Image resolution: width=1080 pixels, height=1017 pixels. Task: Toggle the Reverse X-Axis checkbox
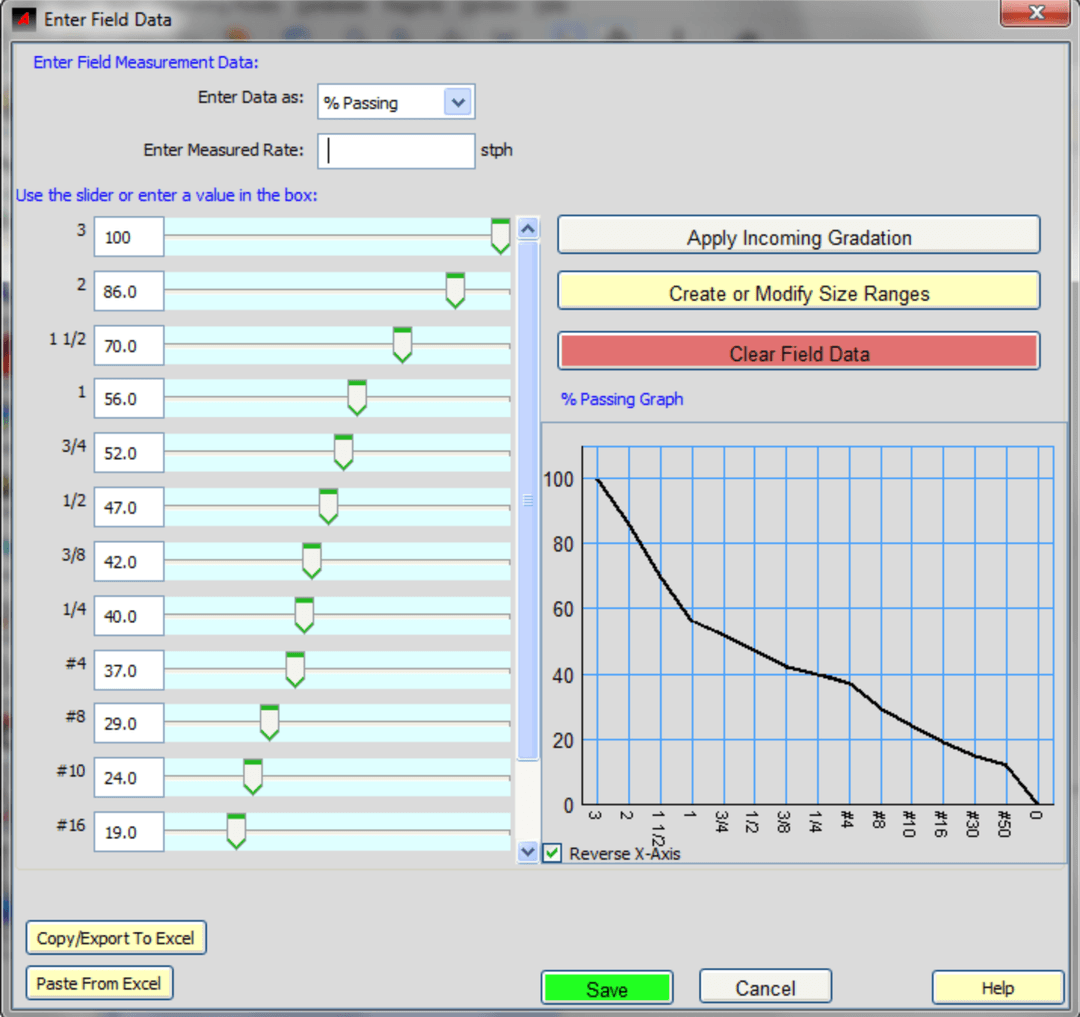(x=553, y=853)
